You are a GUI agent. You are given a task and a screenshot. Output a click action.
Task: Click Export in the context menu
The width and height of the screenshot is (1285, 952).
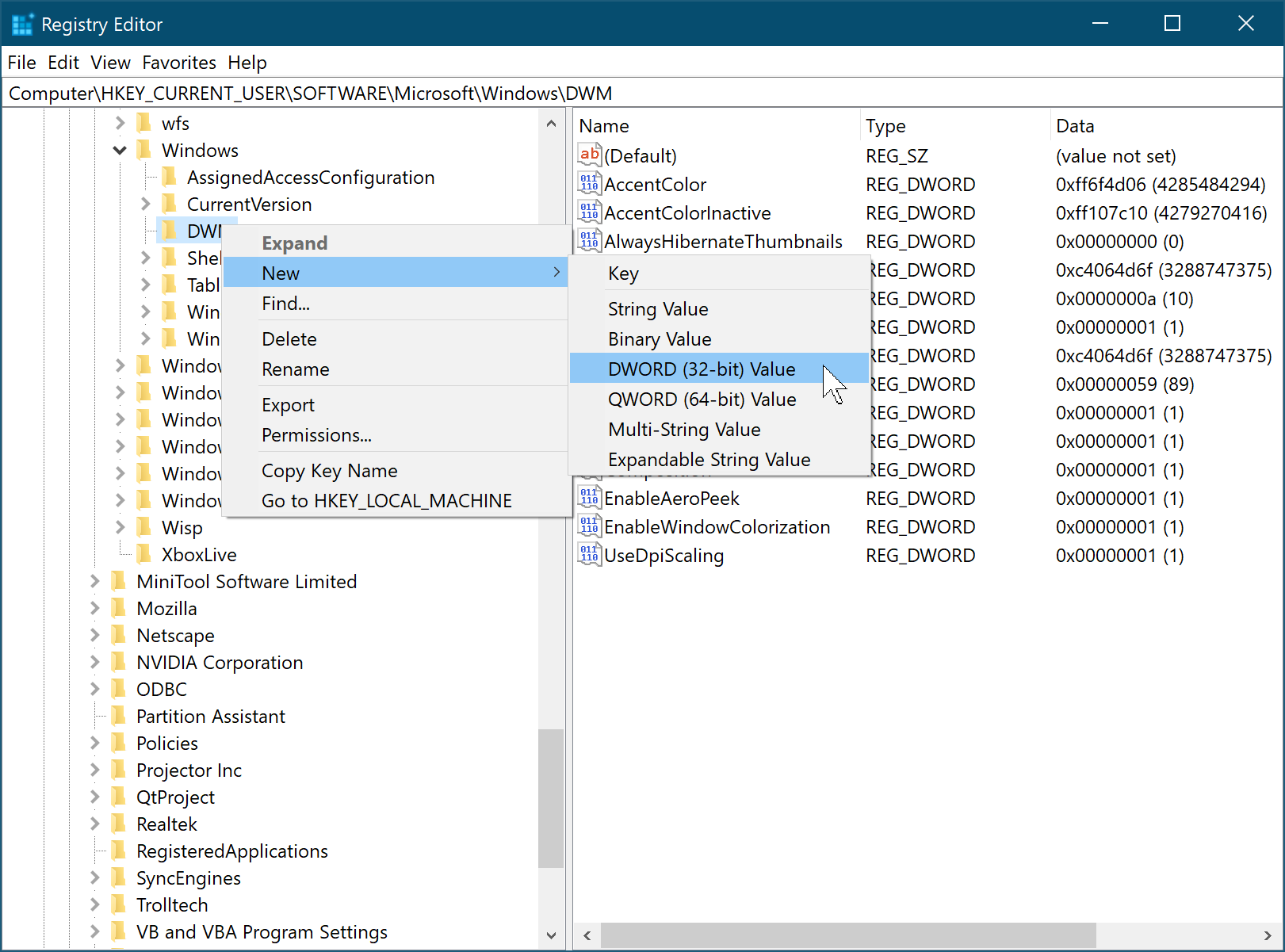point(396,404)
